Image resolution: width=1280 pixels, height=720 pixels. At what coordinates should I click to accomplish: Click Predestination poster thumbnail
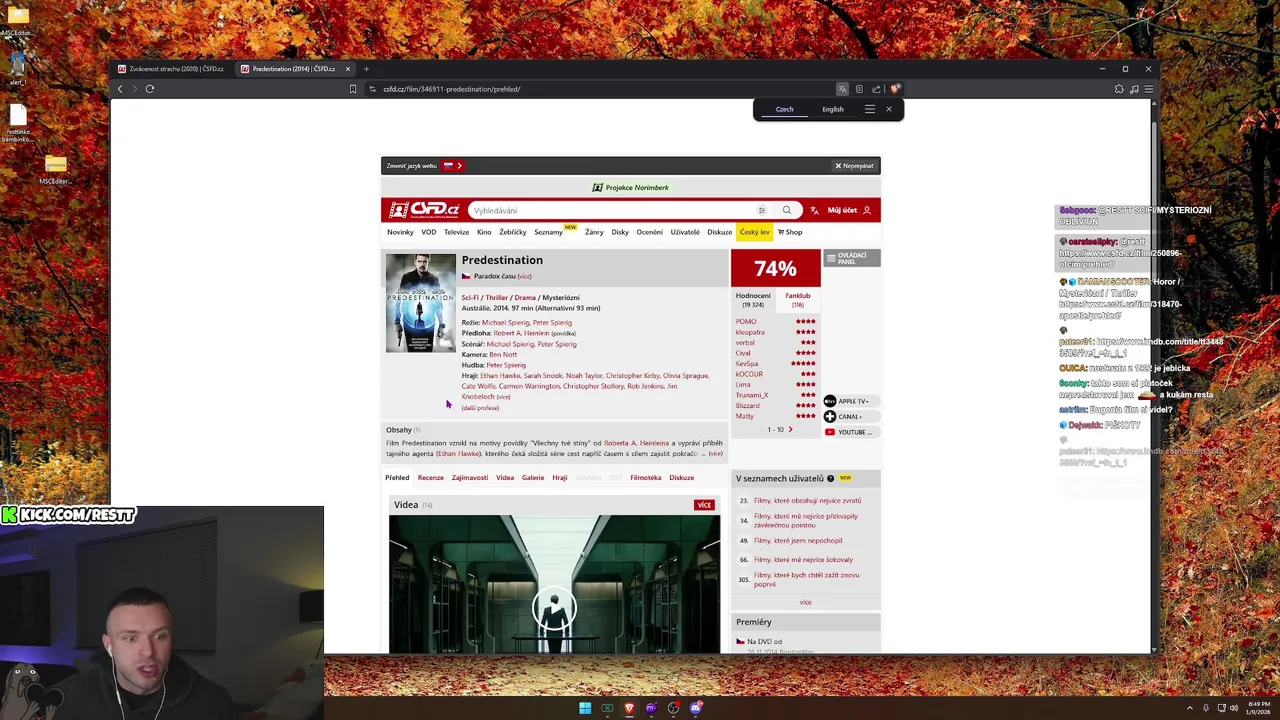[421, 303]
